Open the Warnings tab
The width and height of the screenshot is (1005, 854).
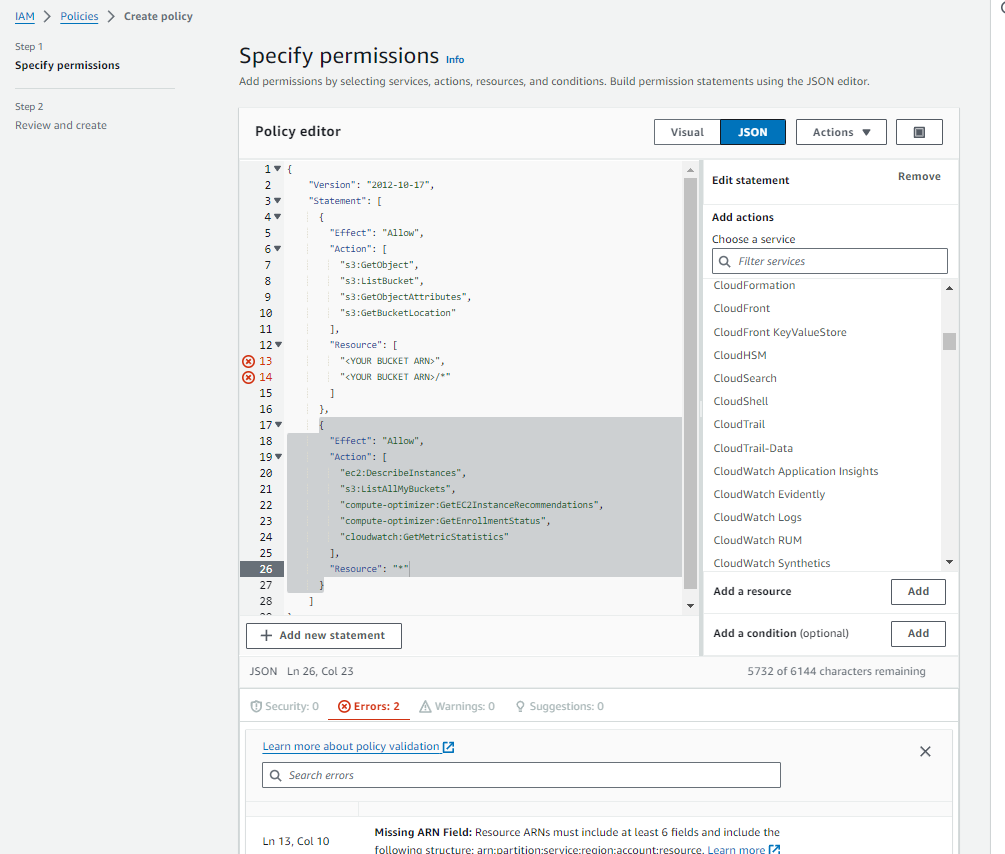point(457,706)
